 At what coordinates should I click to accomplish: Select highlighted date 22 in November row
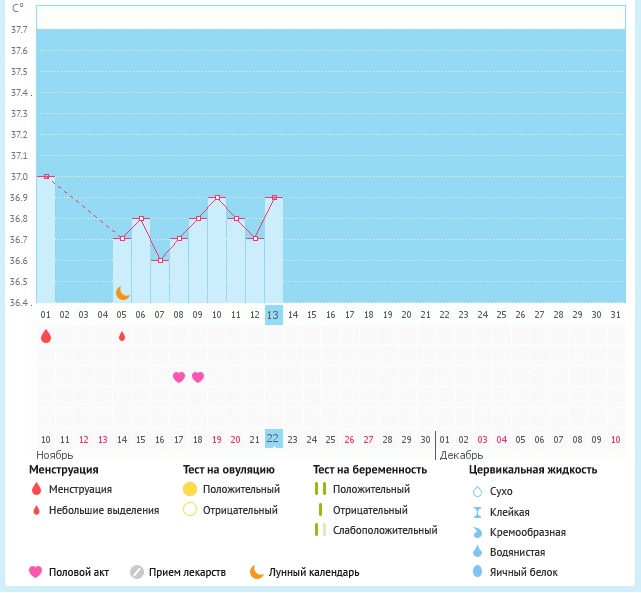(273, 439)
